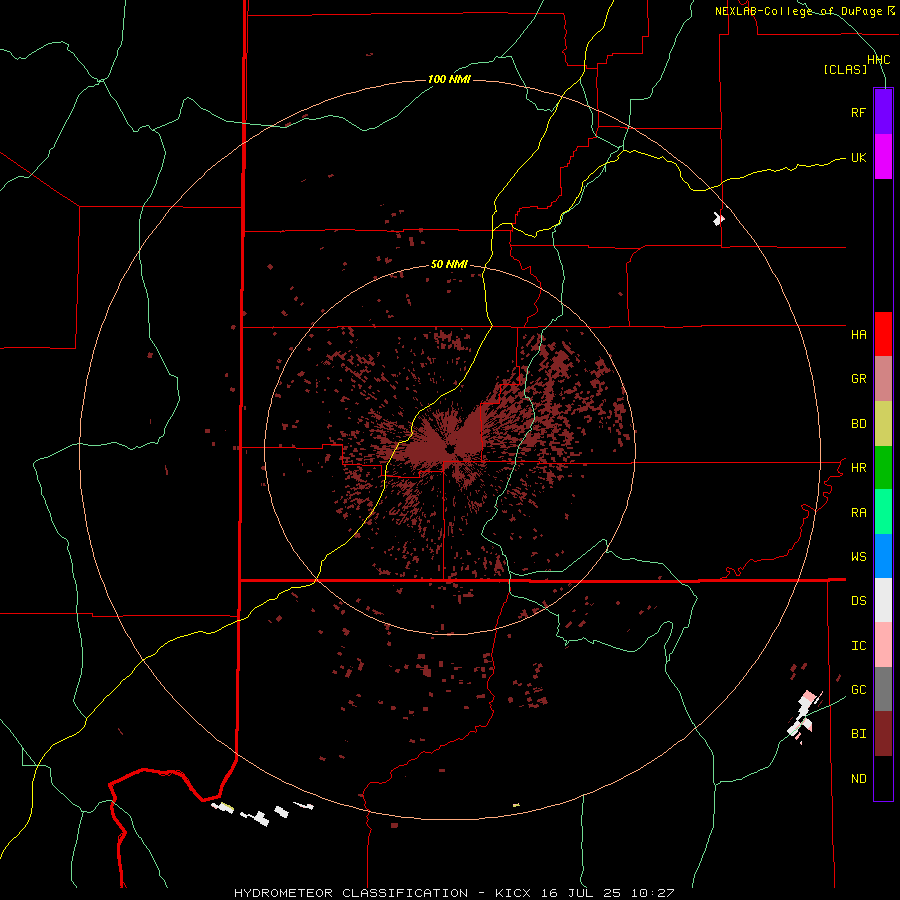Click the 100 NMI range ring label
Viewport: 900px width, 900px height.
point(449,79)
